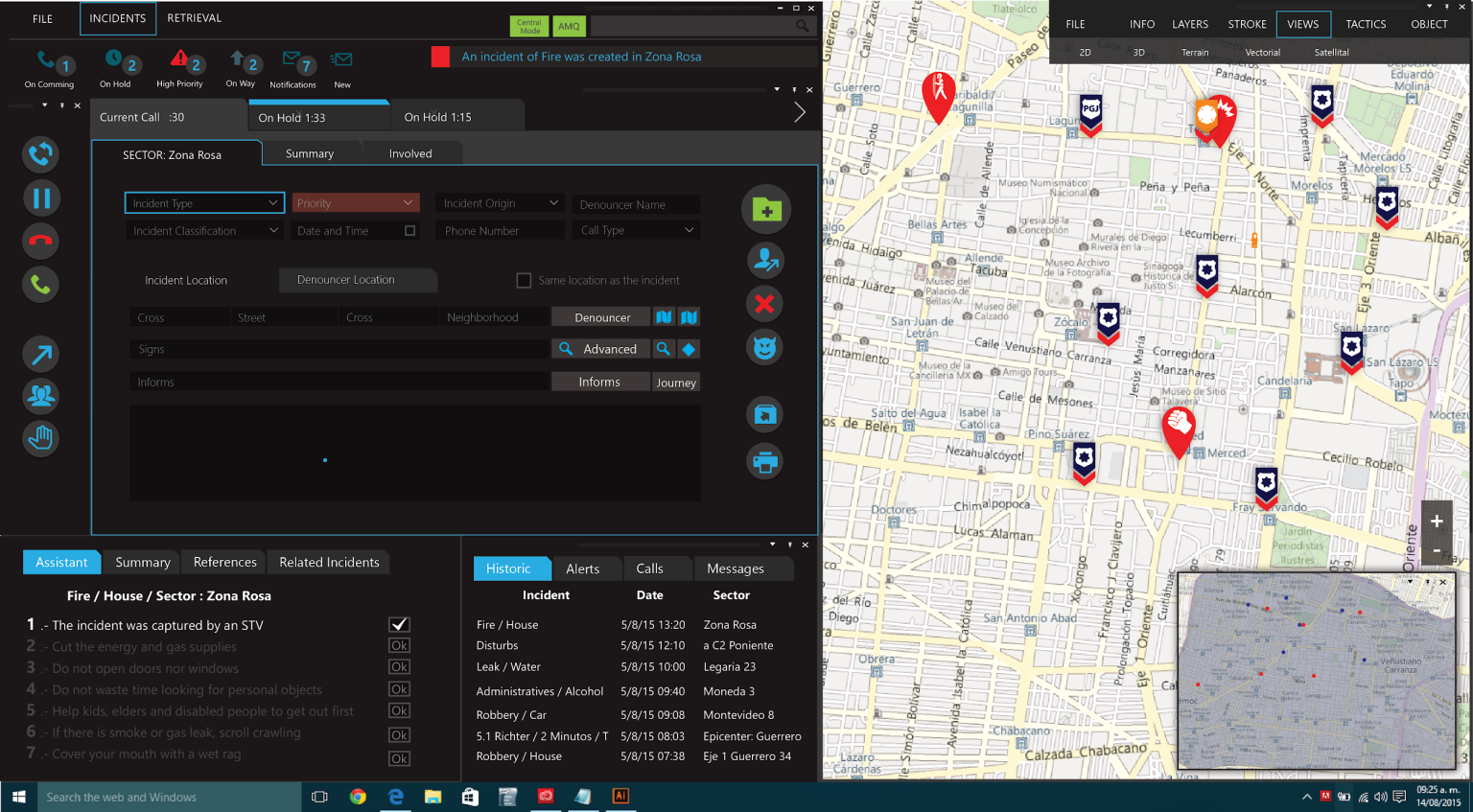Toggle the Date and Time checkbox
The height and width of the screenshot is (812, 1473).
pos(410,231)
